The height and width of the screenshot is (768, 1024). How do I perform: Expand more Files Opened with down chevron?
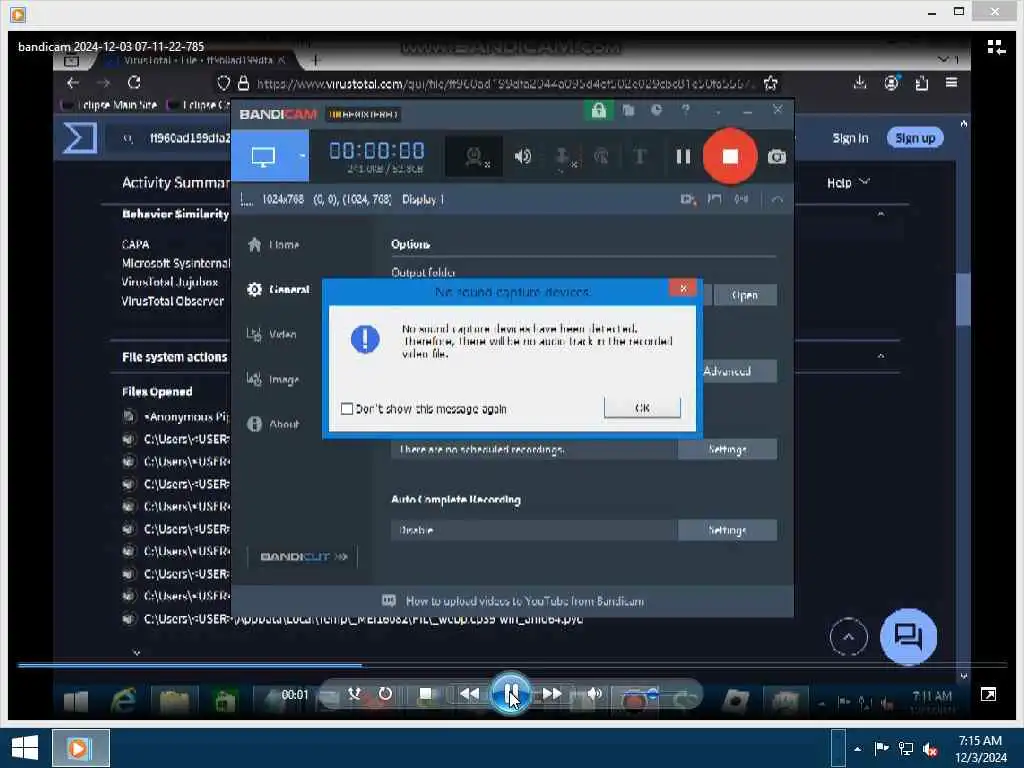click(x=136, y=652)
